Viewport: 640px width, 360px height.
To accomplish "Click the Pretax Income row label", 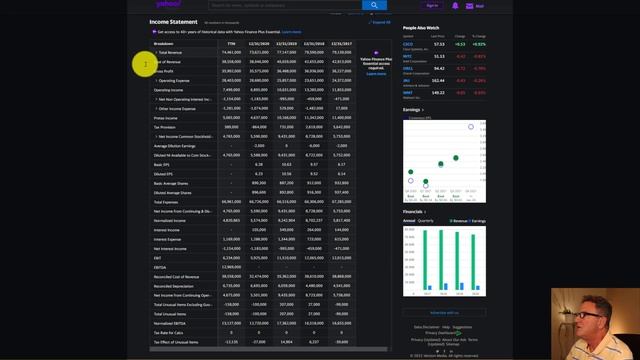I will [x=165, y=118].
